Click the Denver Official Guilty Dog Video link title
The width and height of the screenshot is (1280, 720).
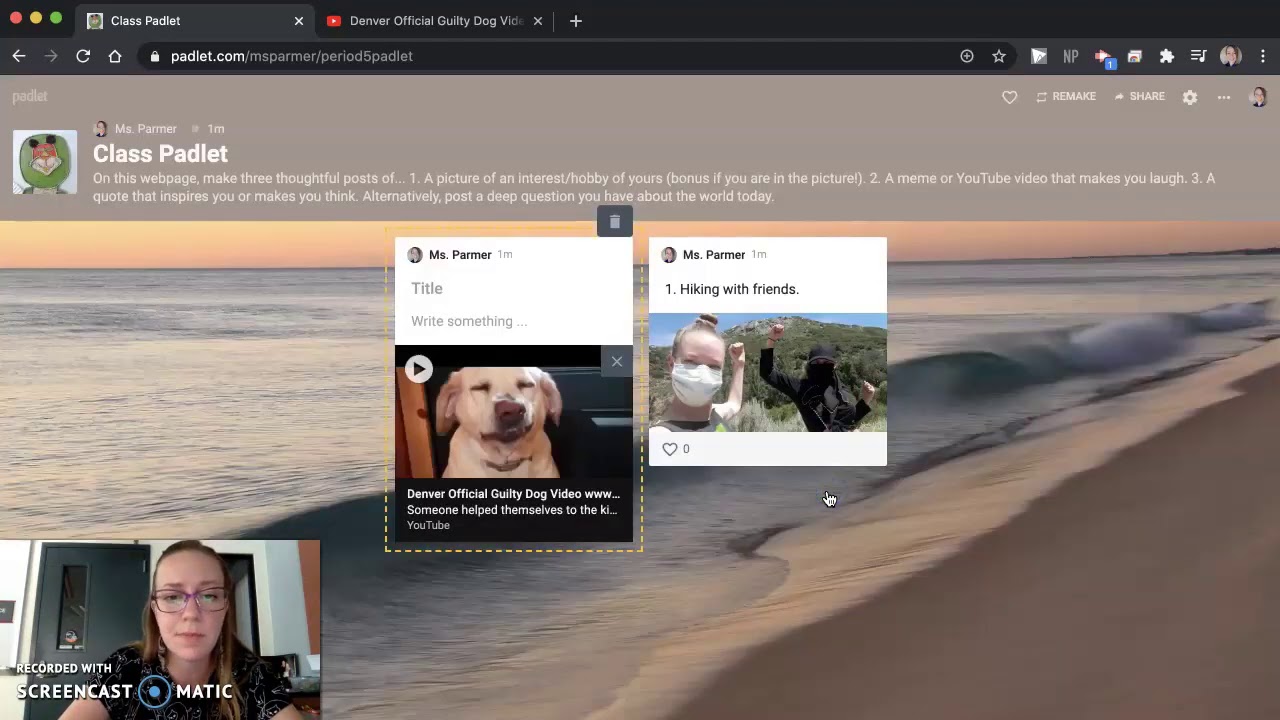[513, 494]
